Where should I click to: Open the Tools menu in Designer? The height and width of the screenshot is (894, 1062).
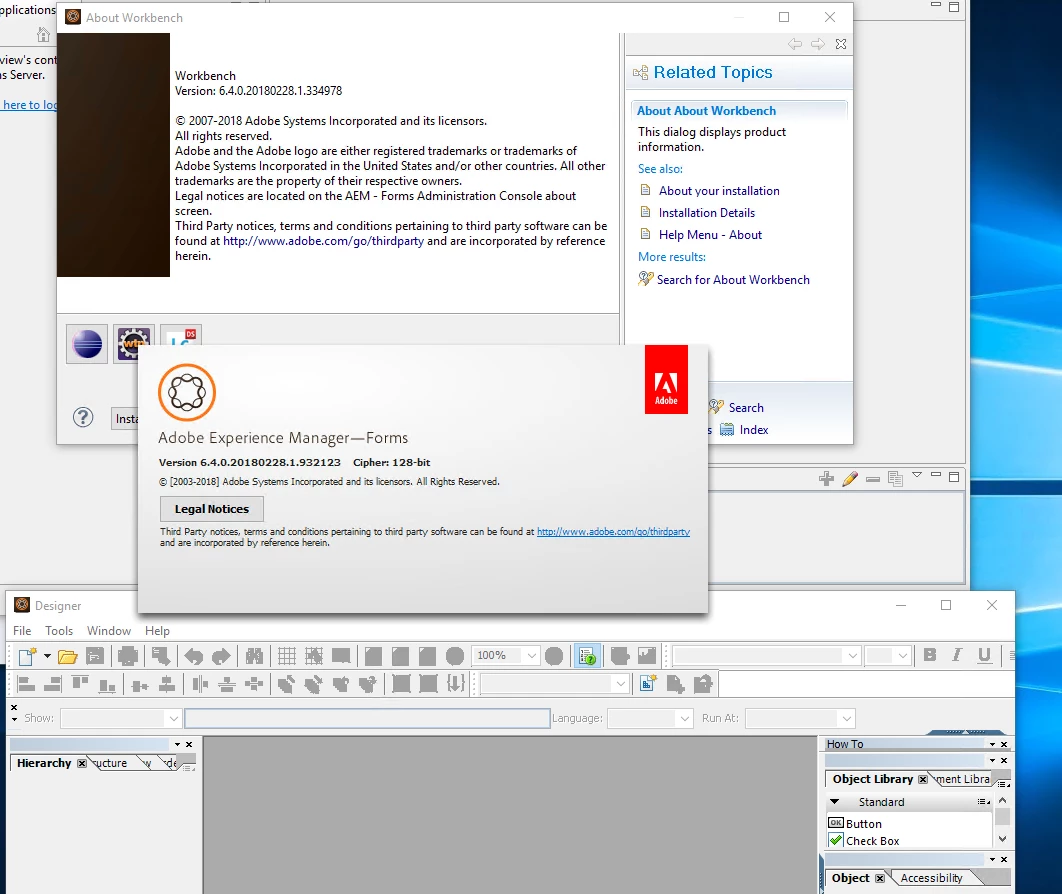point(59,631)
